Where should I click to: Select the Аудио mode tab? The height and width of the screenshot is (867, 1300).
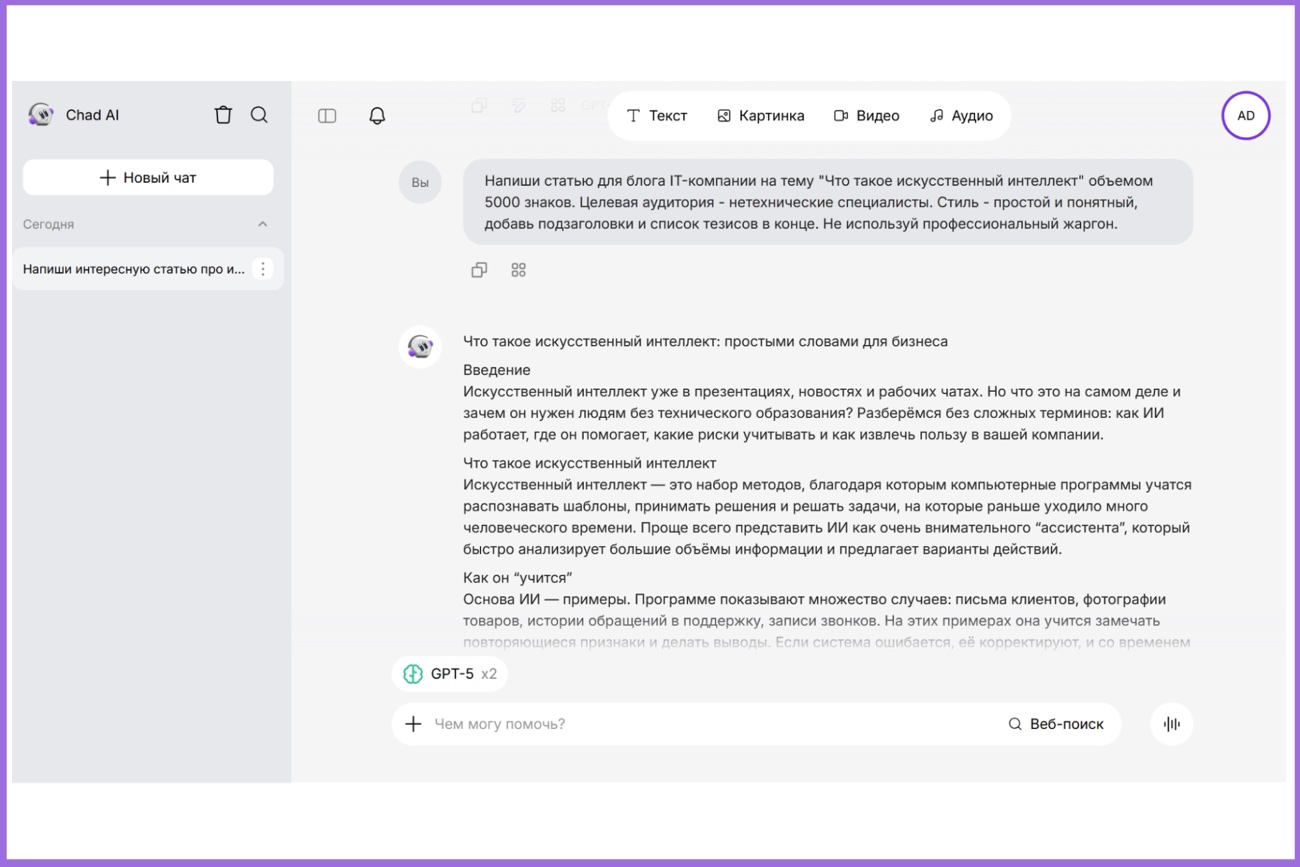(961, 116)
